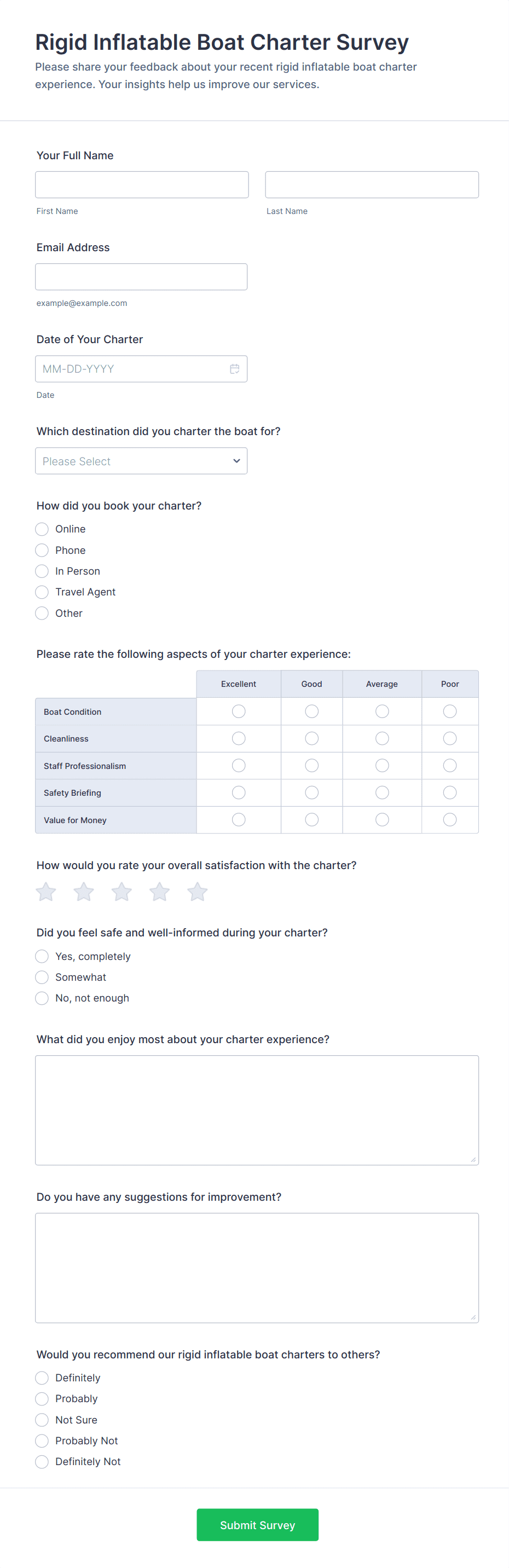Open the calendar date picker icon
Image resolution: width=509 pixels, height=1568 pixels.
234,369
